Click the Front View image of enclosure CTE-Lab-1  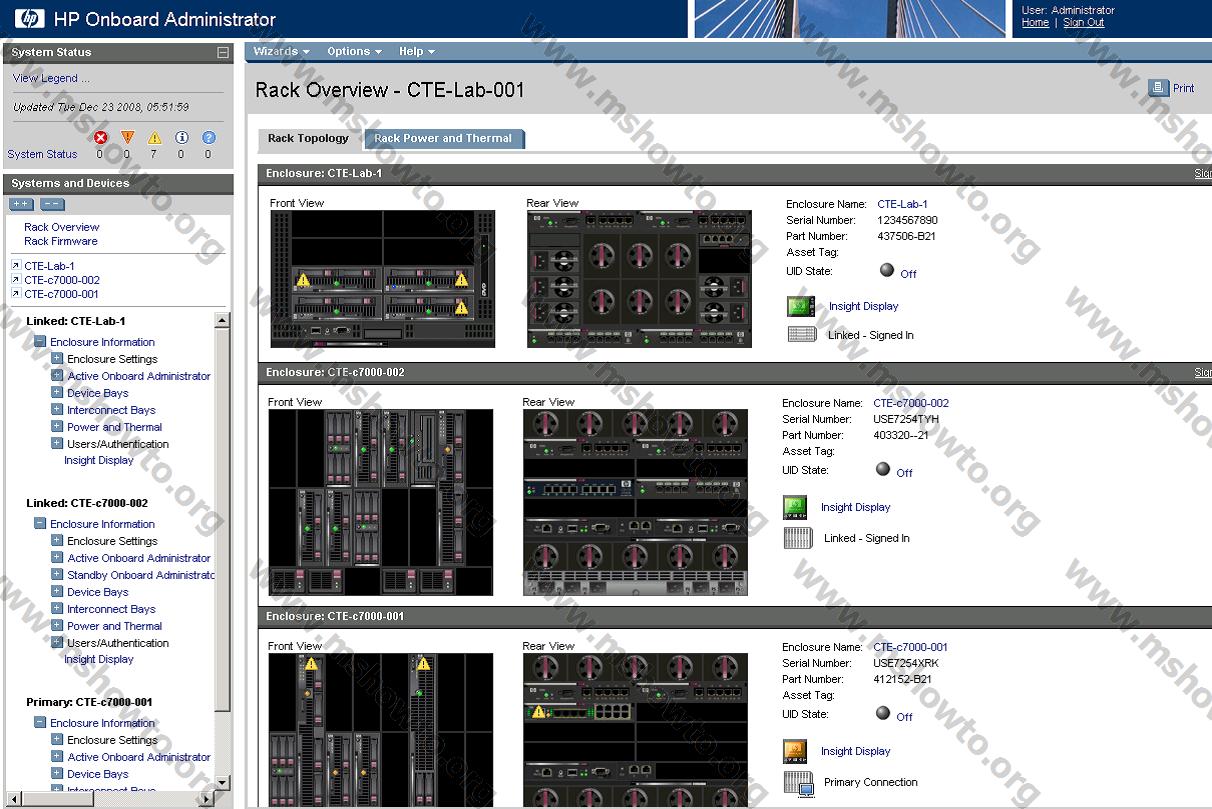[383, 279]
